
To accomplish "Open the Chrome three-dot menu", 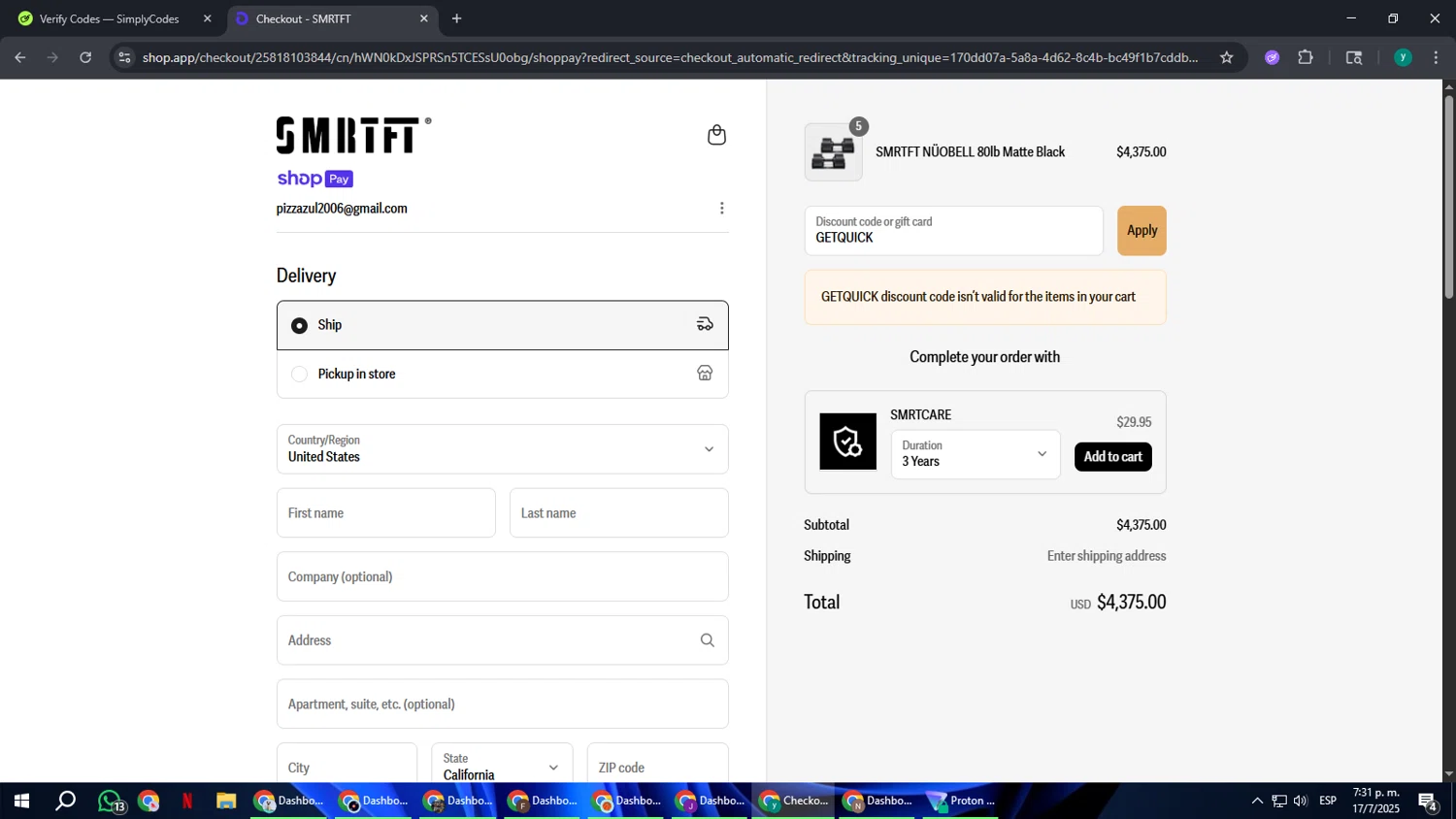I will [x=1436, y=57].
